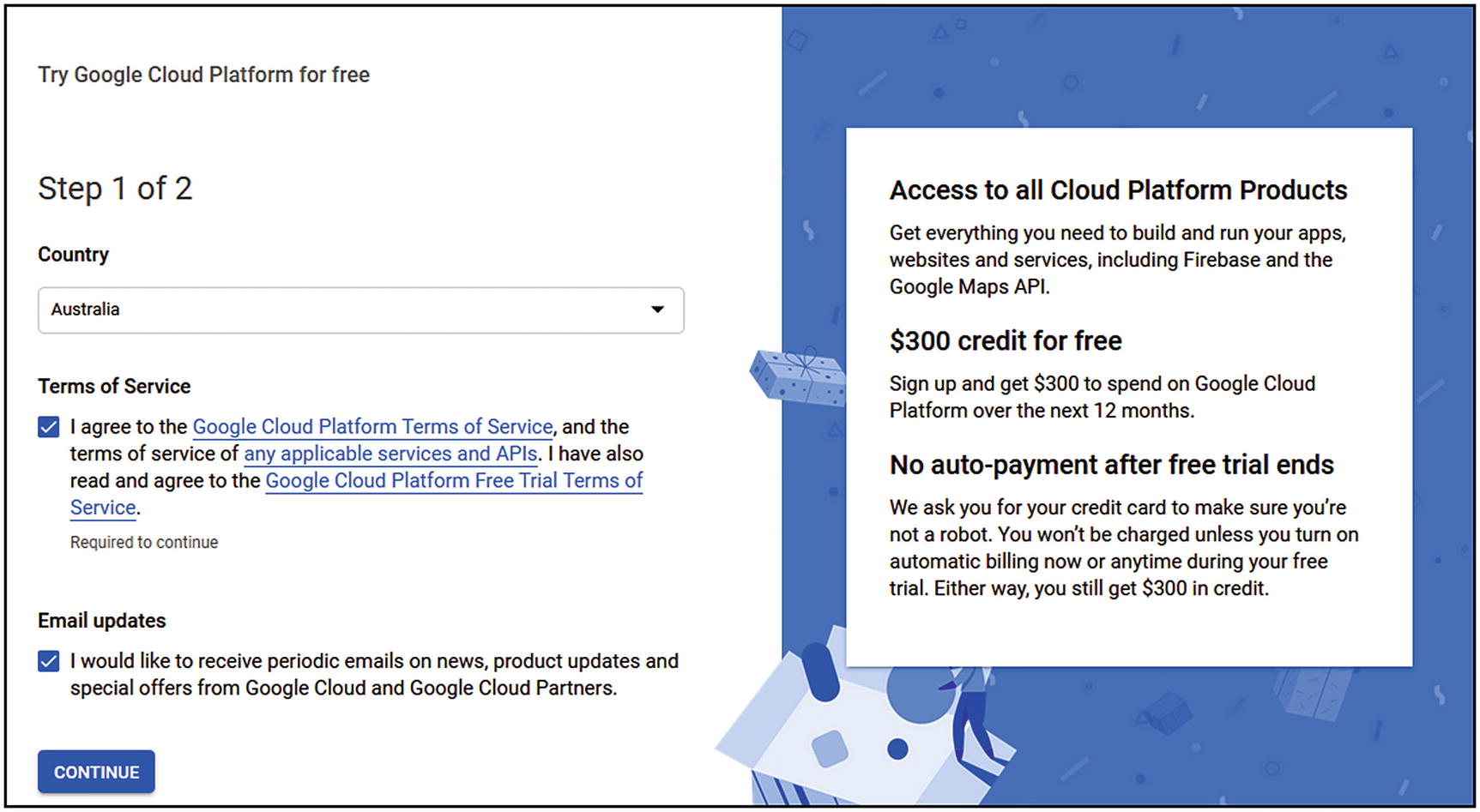Click the Terms of Service section label

114,387
